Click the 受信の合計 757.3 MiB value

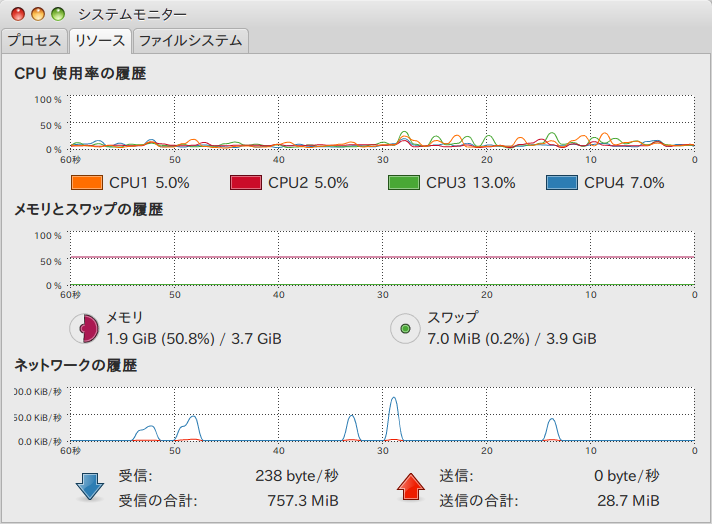(x=303, y=500)
